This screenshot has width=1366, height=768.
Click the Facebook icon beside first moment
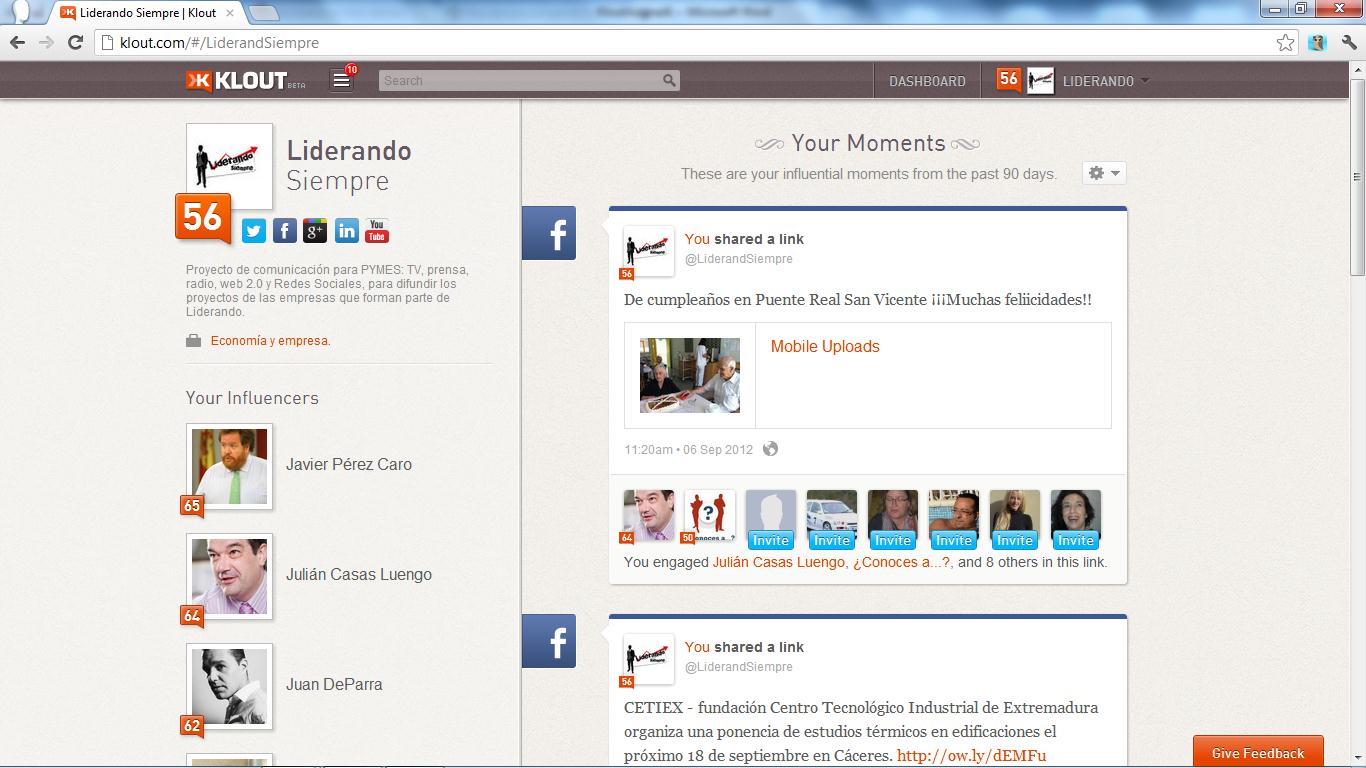pyautogui.click(x=549, y=233)
